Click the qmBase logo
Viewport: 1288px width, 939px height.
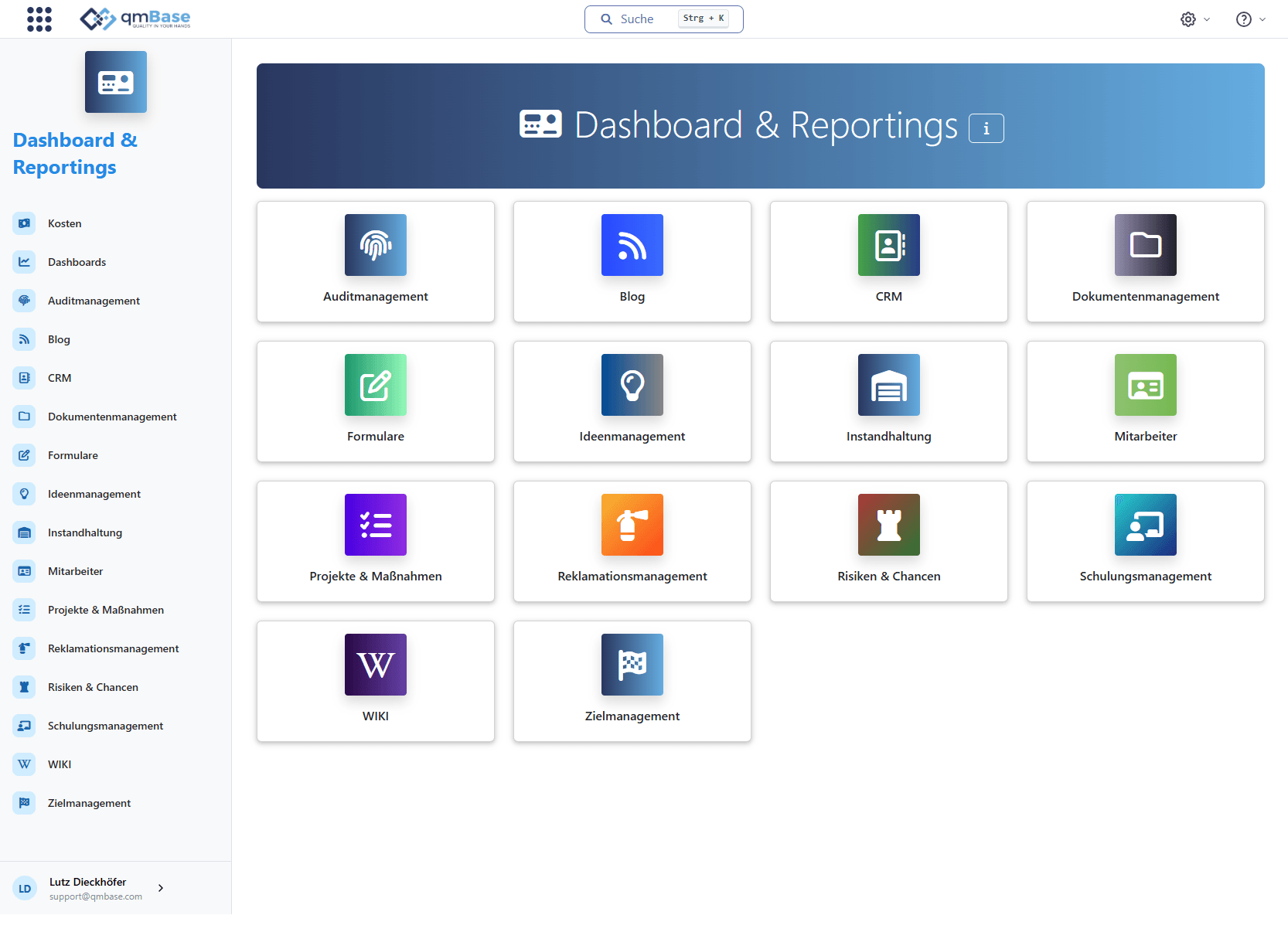(x=135, y=19)
